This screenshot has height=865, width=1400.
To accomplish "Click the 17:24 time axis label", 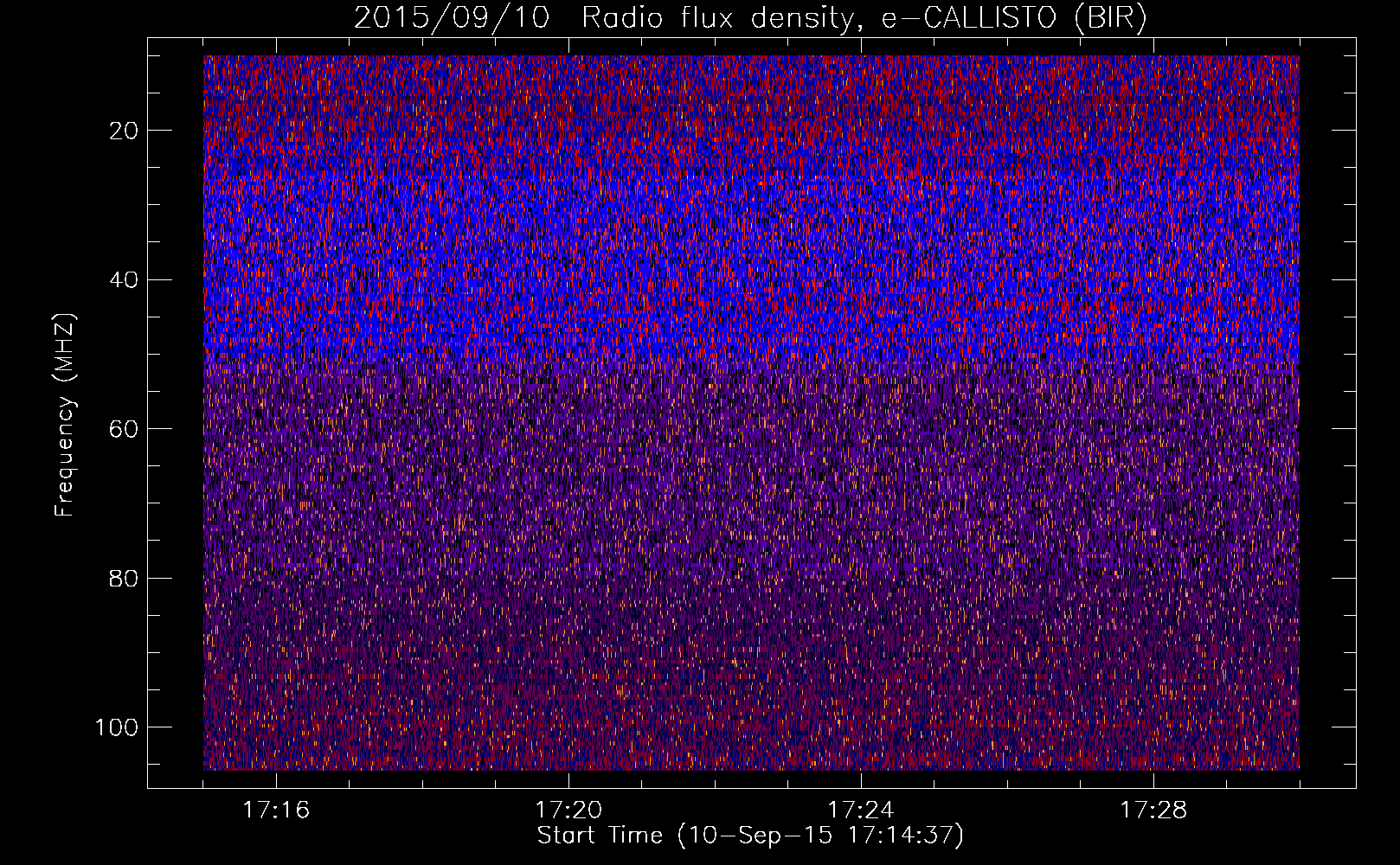I will click(x=861, y=811).
